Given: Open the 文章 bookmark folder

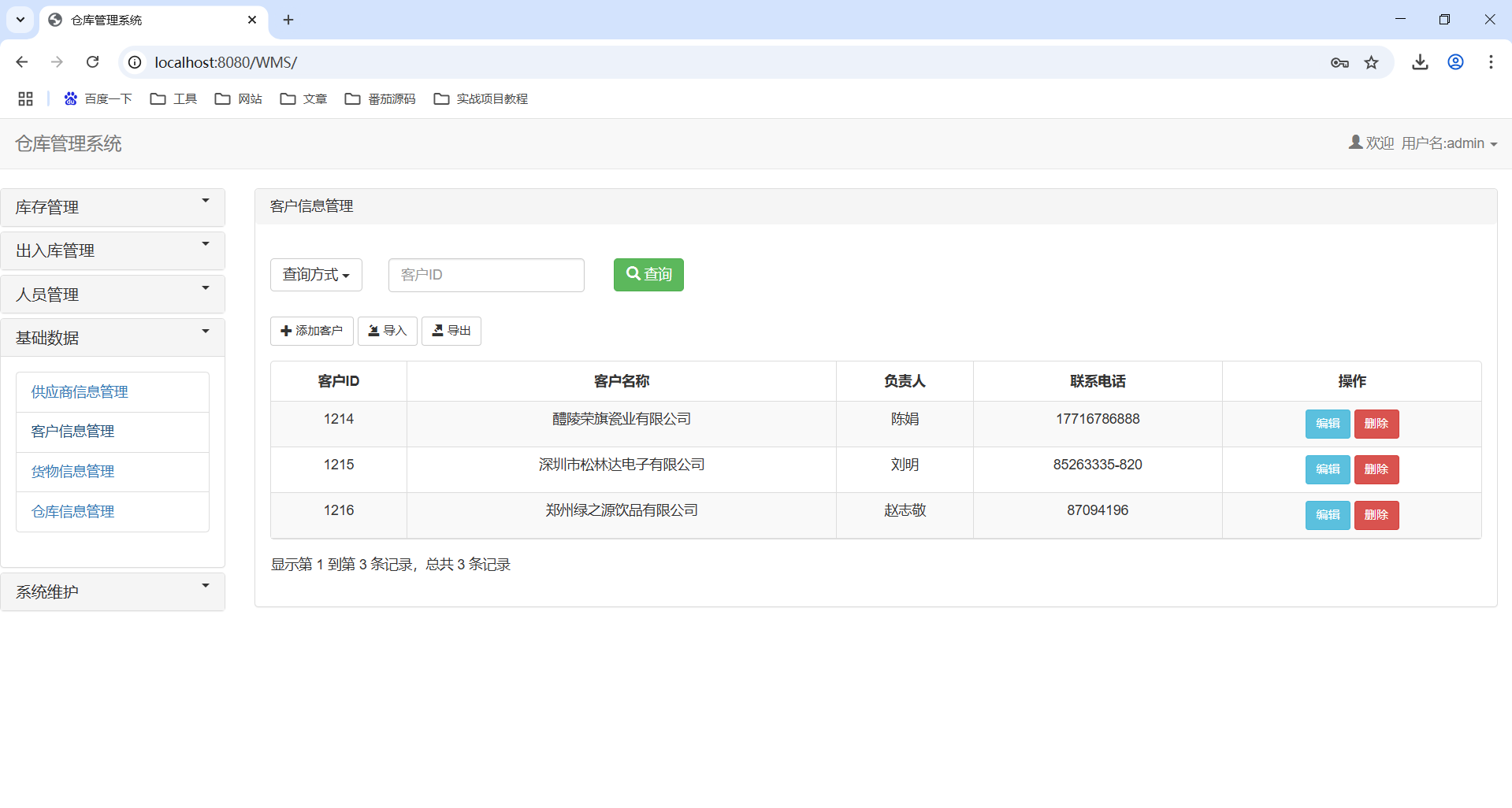Looking at the screenshot, I should [x=303, y=98].
